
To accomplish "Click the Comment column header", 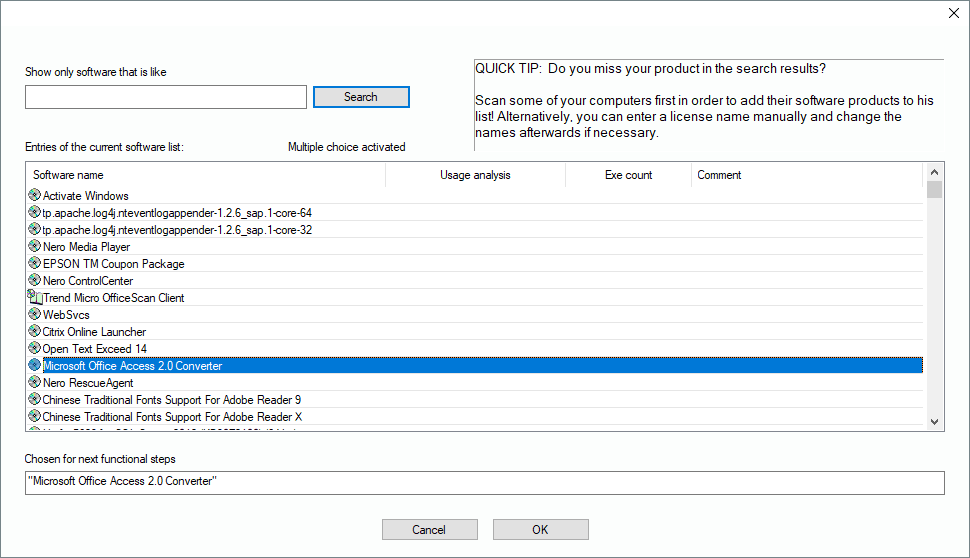I will coord(805,175).
